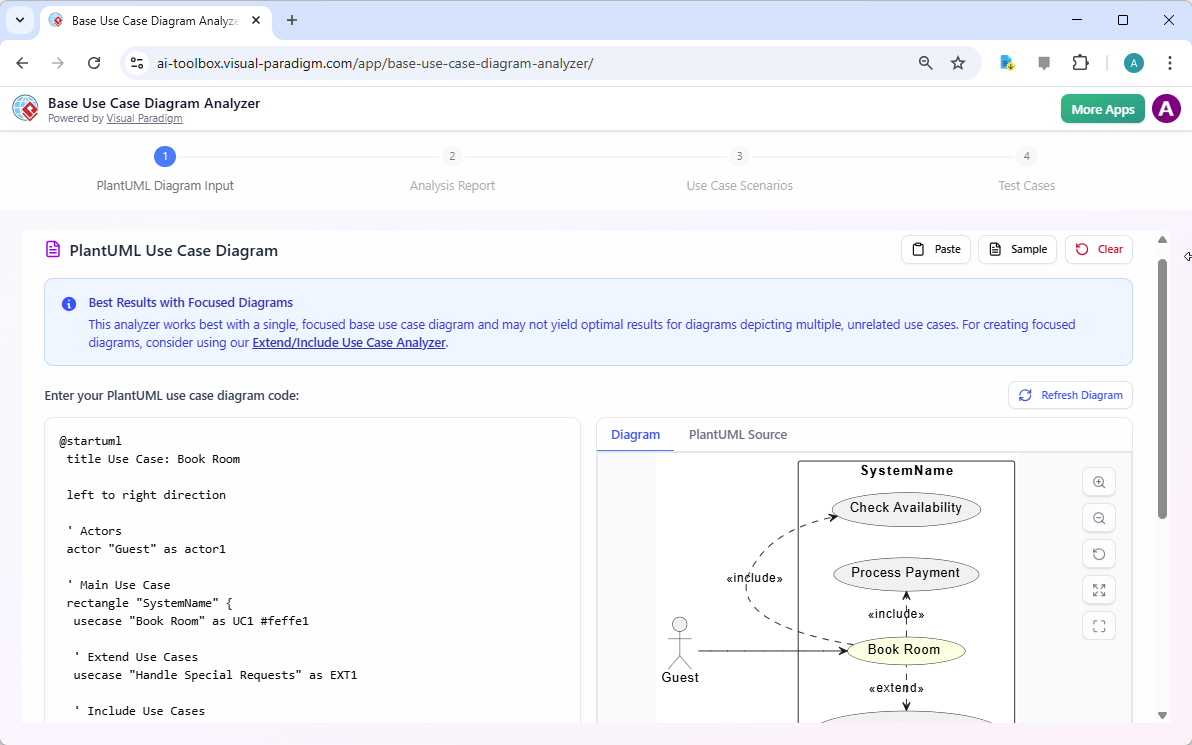
Task: Click the More Apps button
Action: 1102,108
